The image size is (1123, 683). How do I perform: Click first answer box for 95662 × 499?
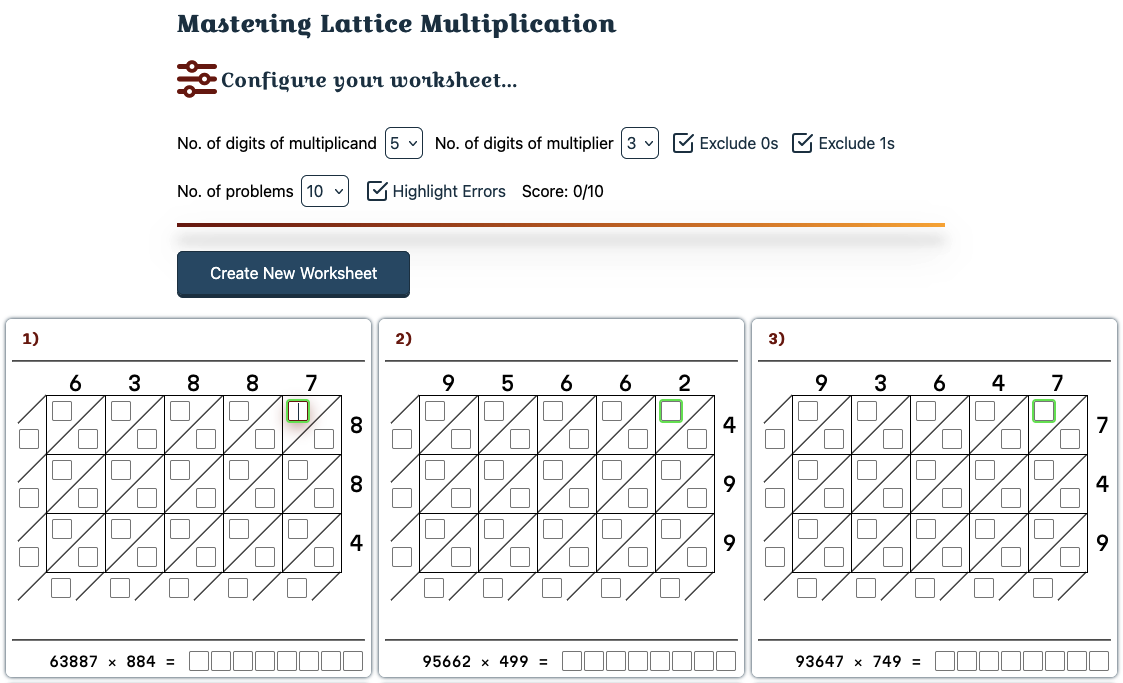pyautogui.click(x=572, y=661)
